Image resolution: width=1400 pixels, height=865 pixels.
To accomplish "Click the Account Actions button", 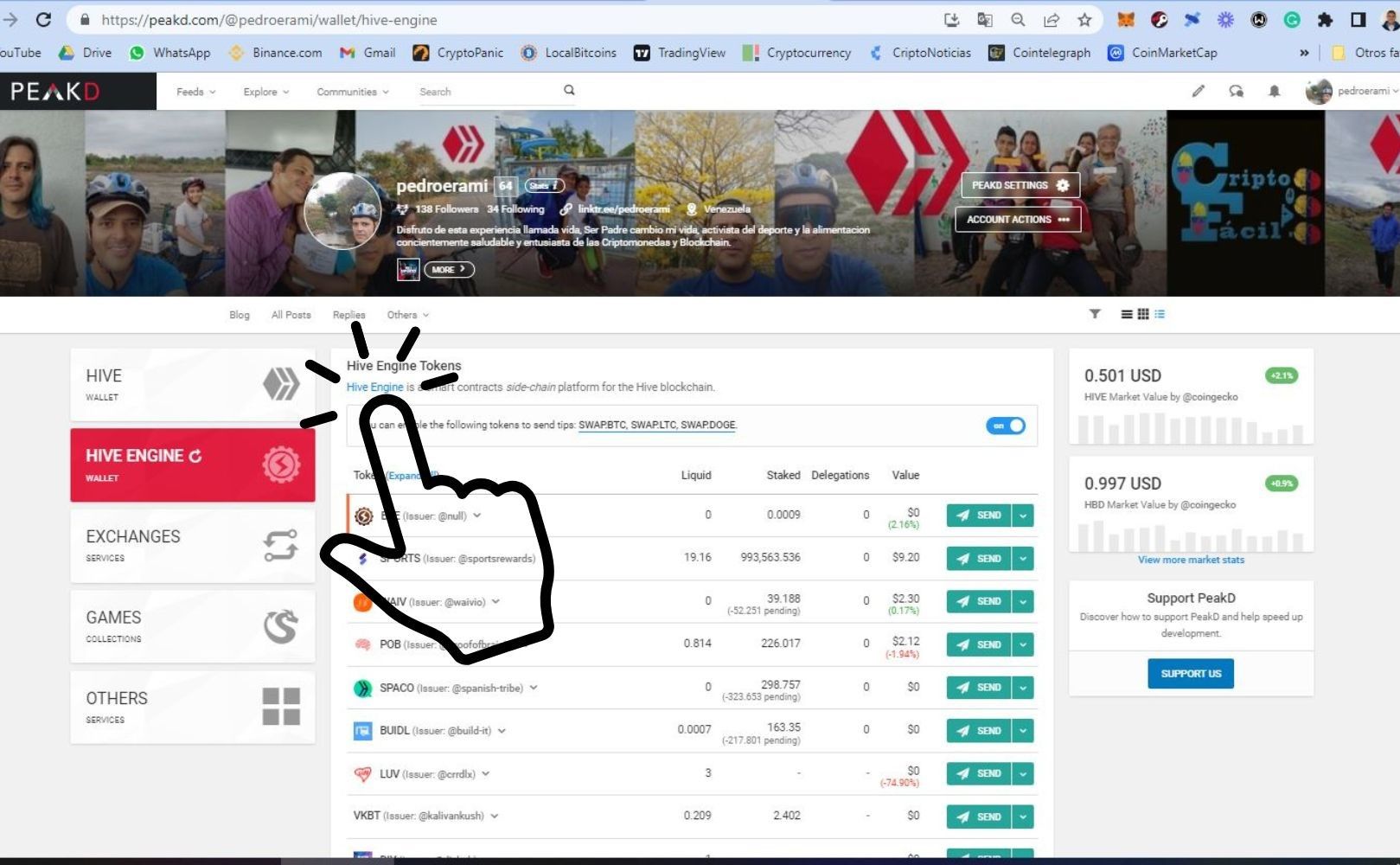I will (1018, 220).
